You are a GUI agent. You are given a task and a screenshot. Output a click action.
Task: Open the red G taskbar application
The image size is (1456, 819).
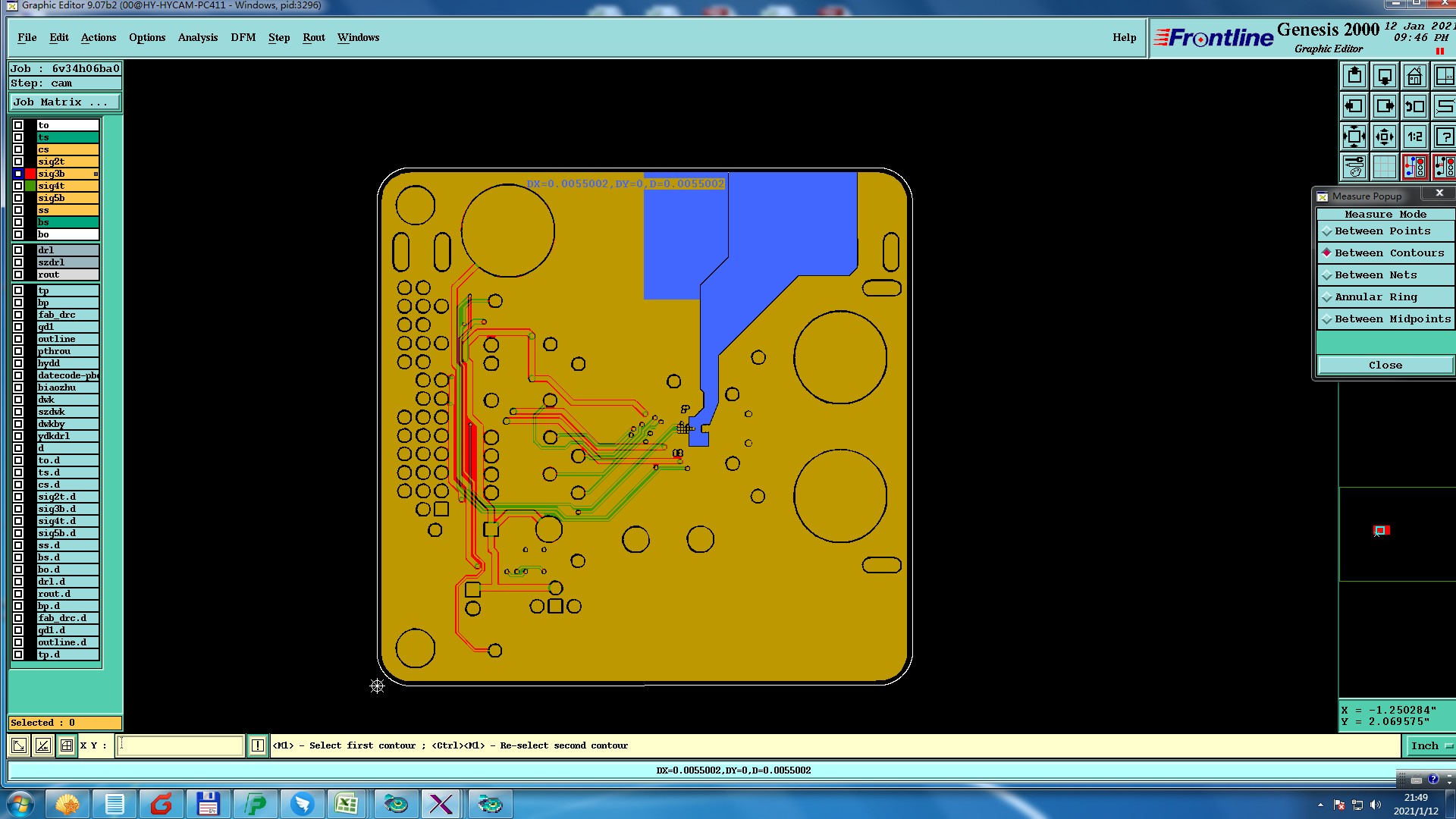coord(162,804)
